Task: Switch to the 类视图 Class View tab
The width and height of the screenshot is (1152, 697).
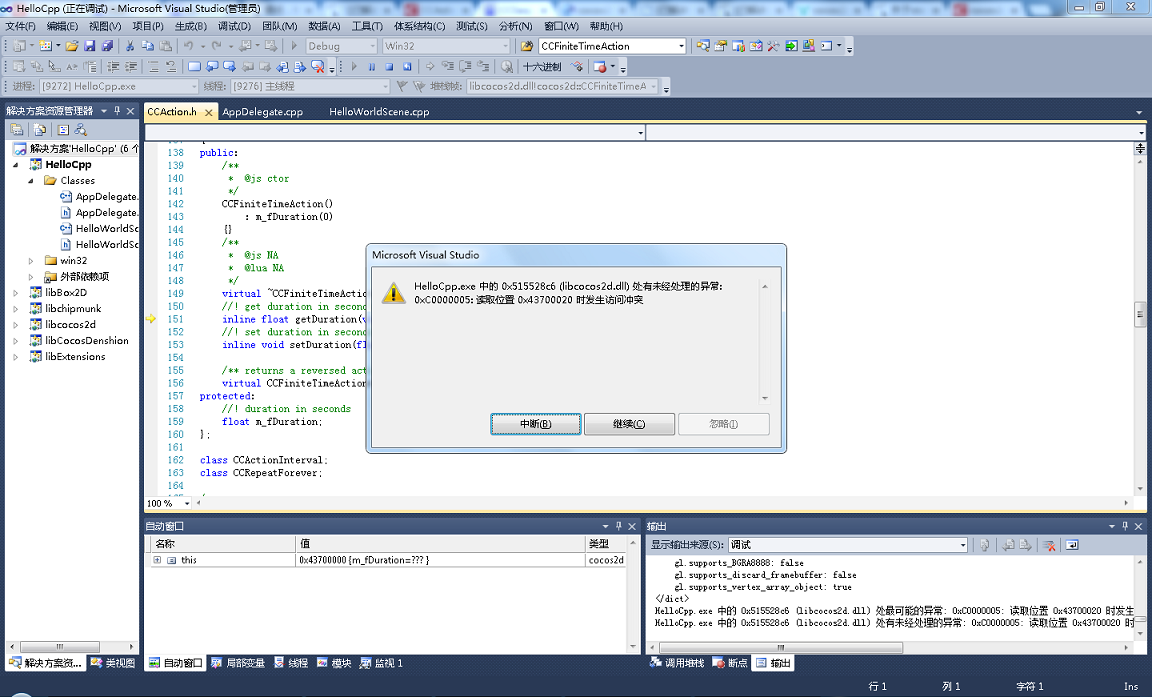Action: [112, 663]
